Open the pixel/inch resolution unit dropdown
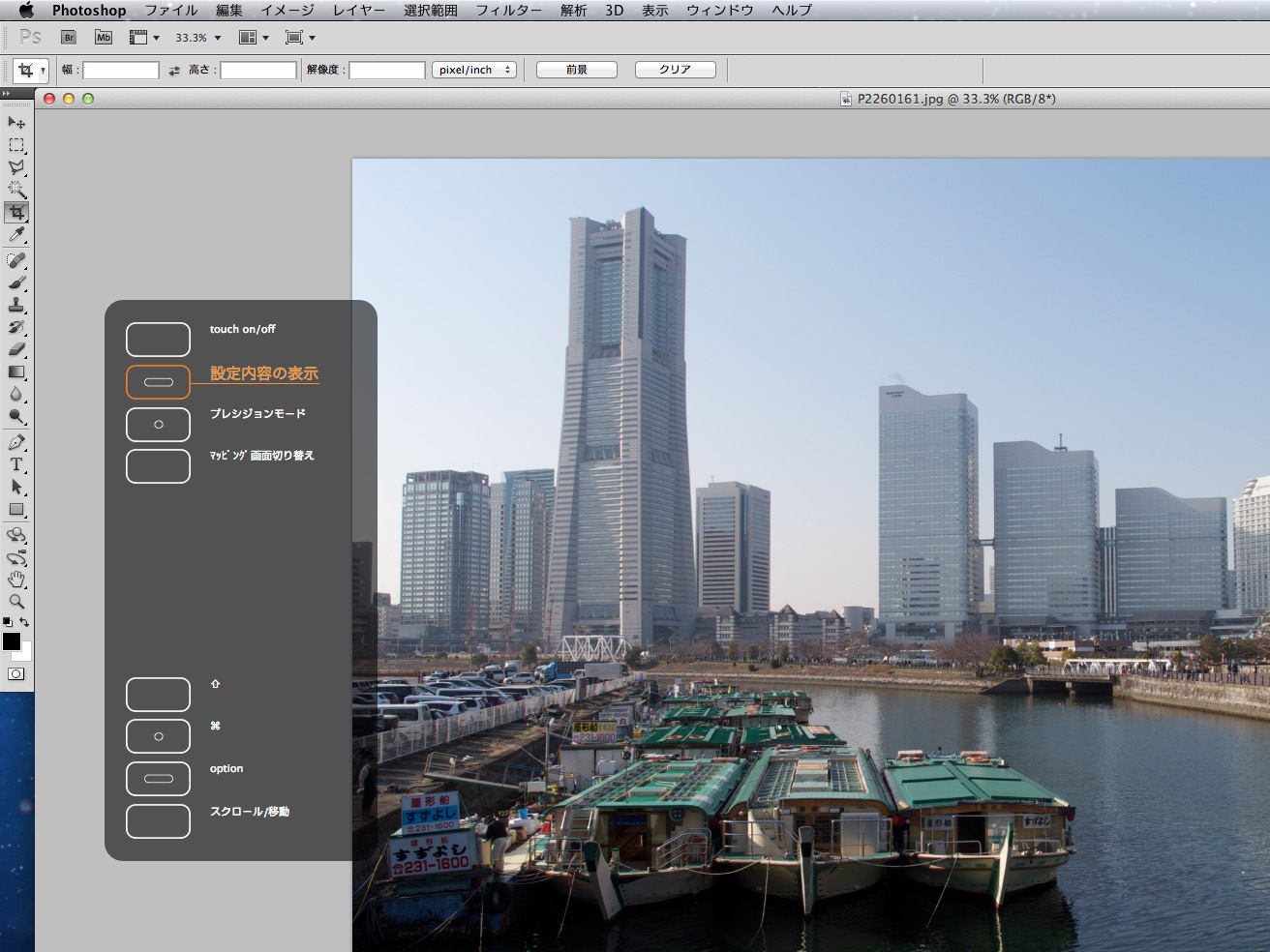This screenshot has width=1270, height=952. [x=474, y=70]
